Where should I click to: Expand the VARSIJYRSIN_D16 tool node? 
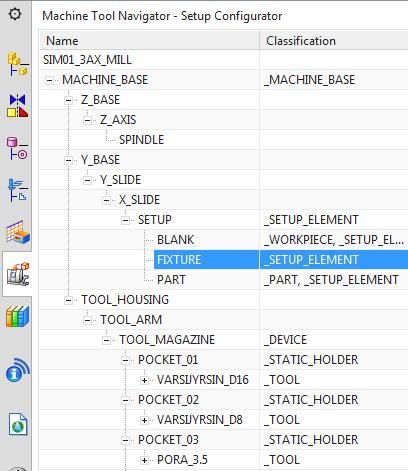pyautogui.click(x=144, y=380)
